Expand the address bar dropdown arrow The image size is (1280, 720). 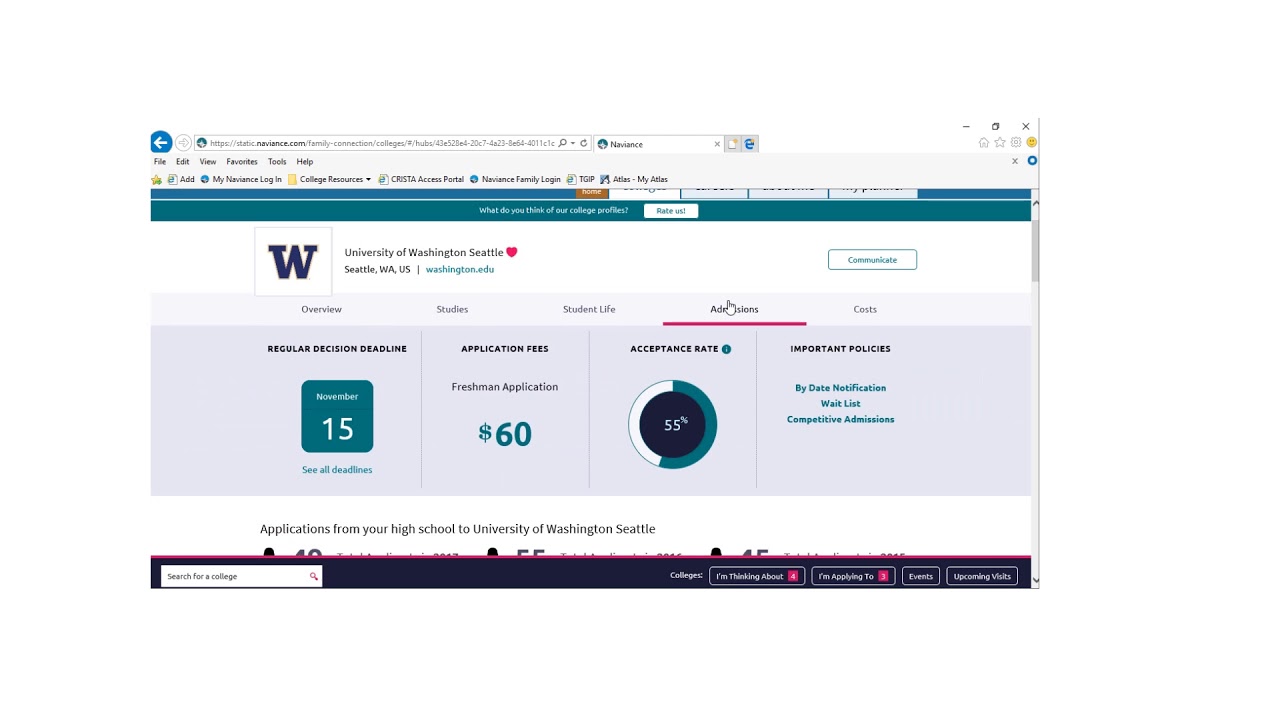click(573, 143)
